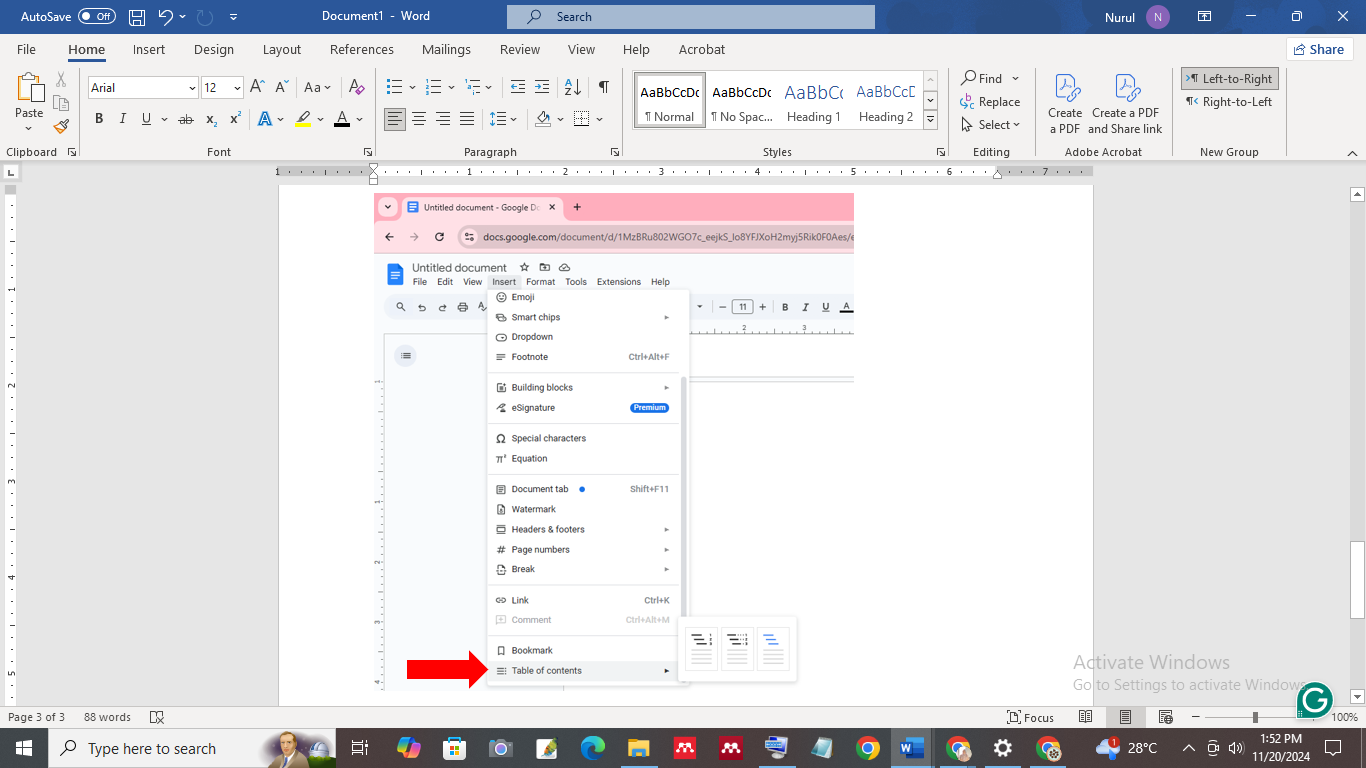Screen dimensions: 1366x768
Task: Click the Search box in title bar
Action: [x=690, y=17]
